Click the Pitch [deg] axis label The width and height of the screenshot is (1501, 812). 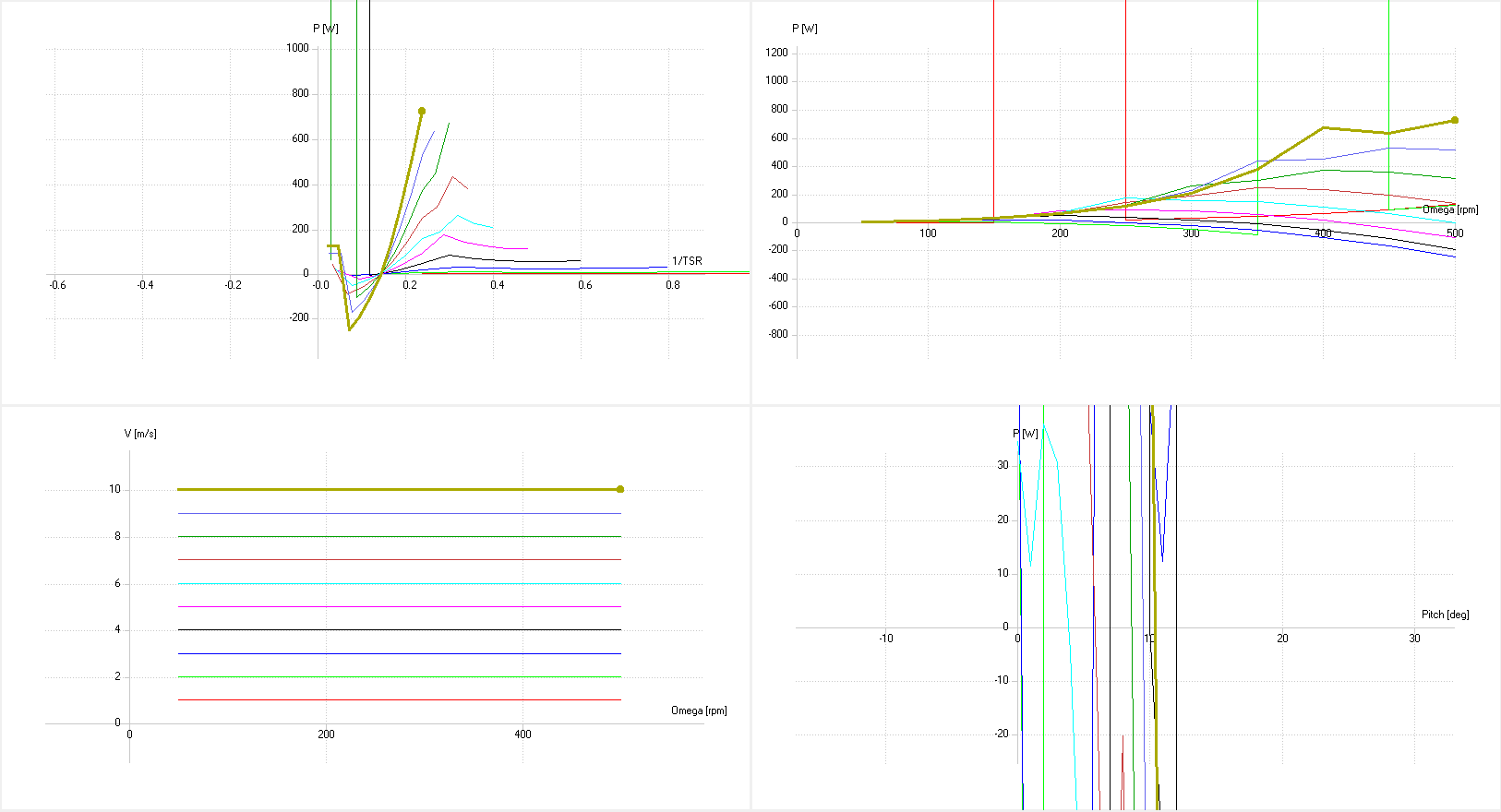[1445, 615]
